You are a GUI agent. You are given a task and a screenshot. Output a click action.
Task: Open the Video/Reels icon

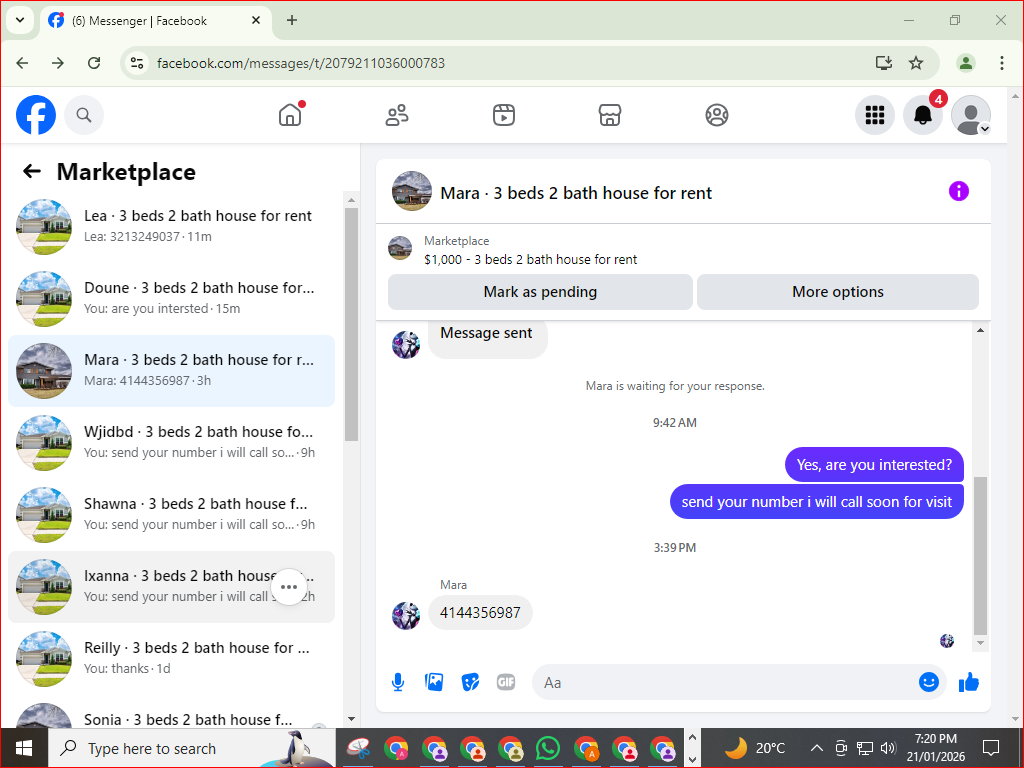[504, 115]
